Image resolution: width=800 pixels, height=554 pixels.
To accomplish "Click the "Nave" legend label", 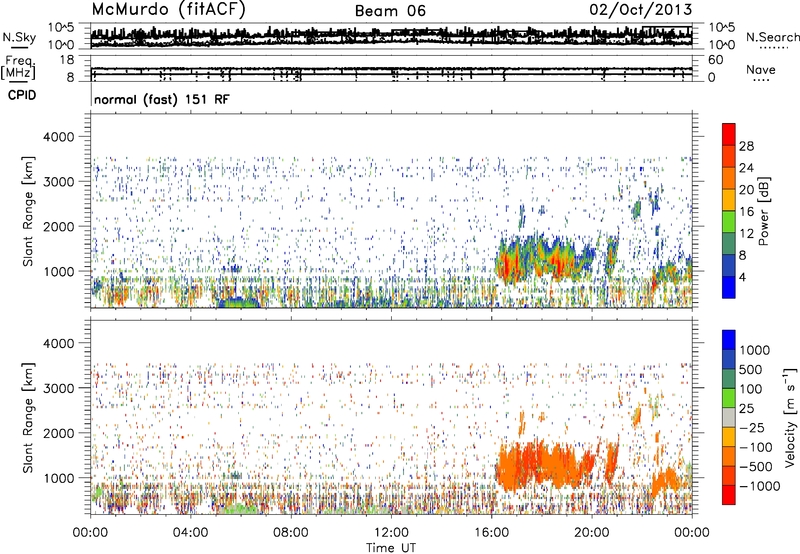I will 761,69.
